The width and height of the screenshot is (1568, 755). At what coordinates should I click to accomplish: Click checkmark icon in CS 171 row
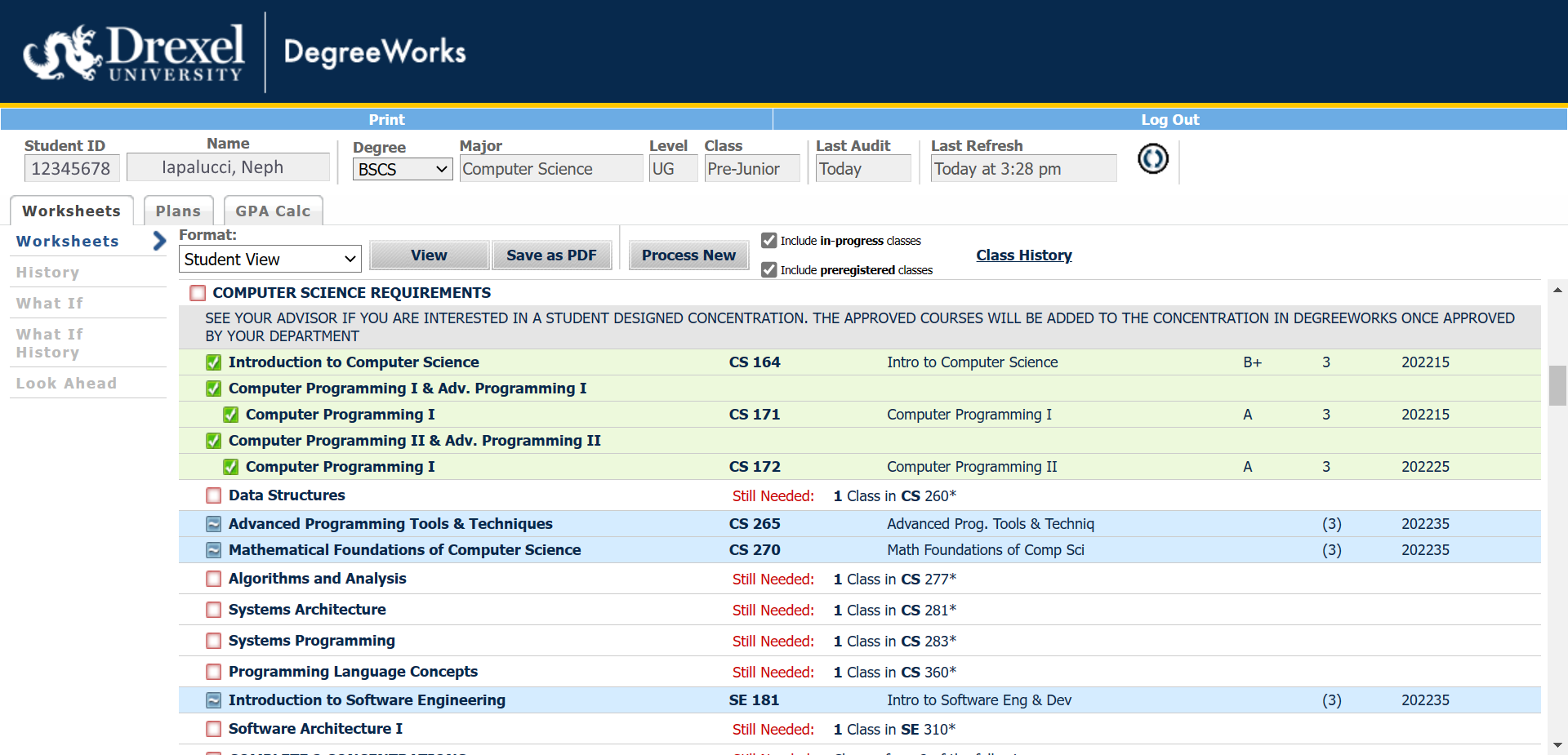click(231, 415)
